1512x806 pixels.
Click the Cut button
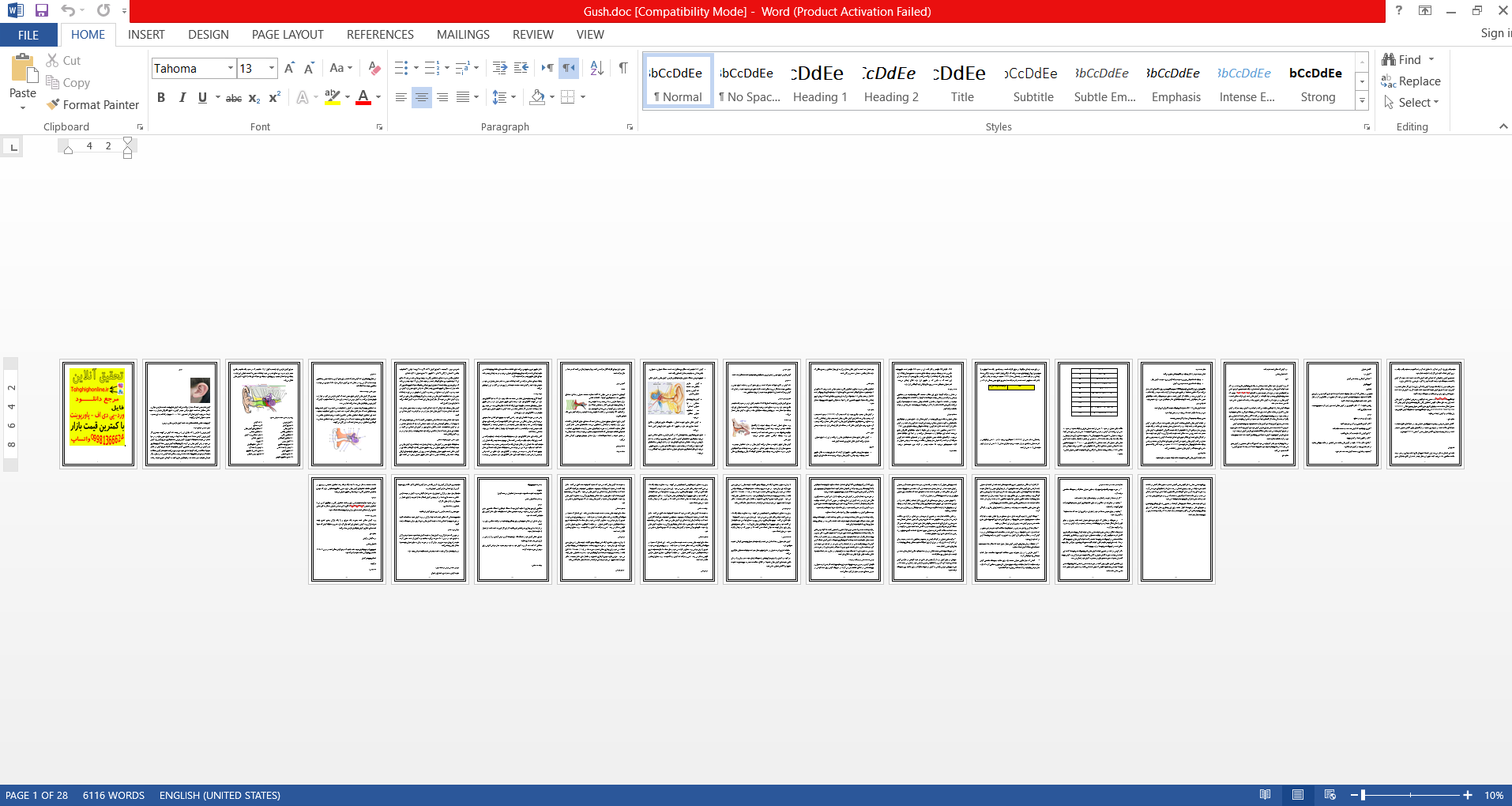(x=63, y=60)
